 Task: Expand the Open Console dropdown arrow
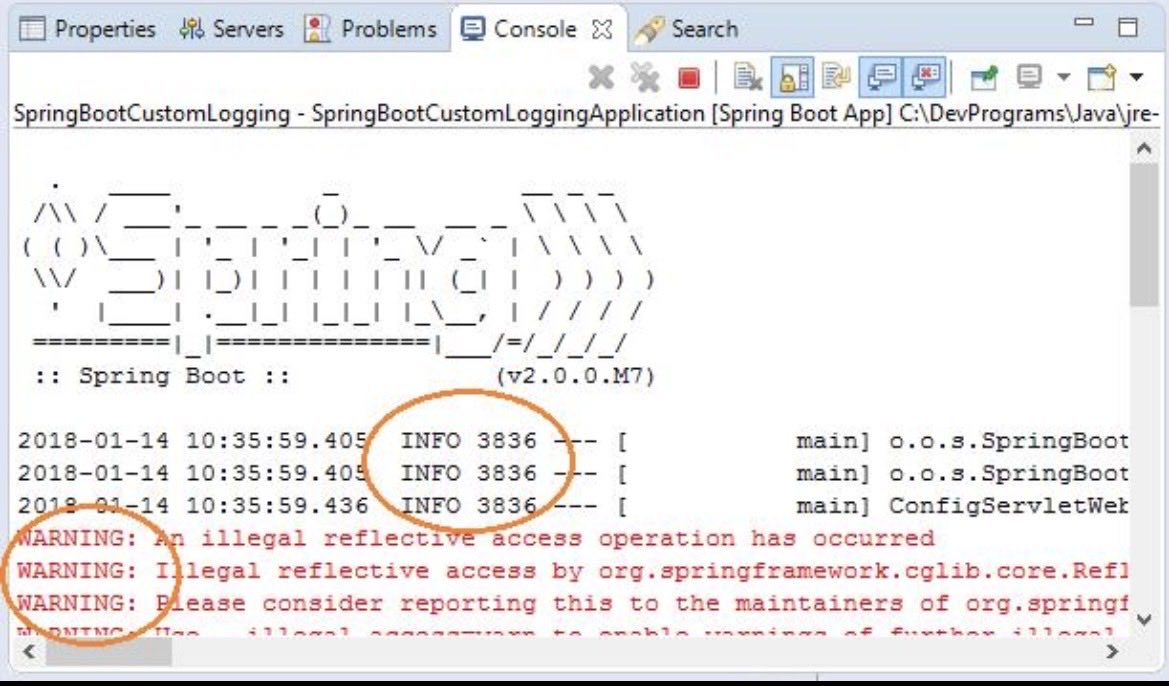[1136, 77]
